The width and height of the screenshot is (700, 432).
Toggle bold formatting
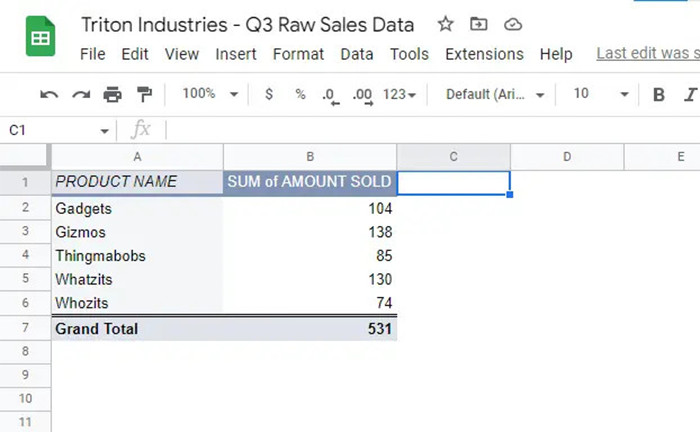click(x=659, y=95)
